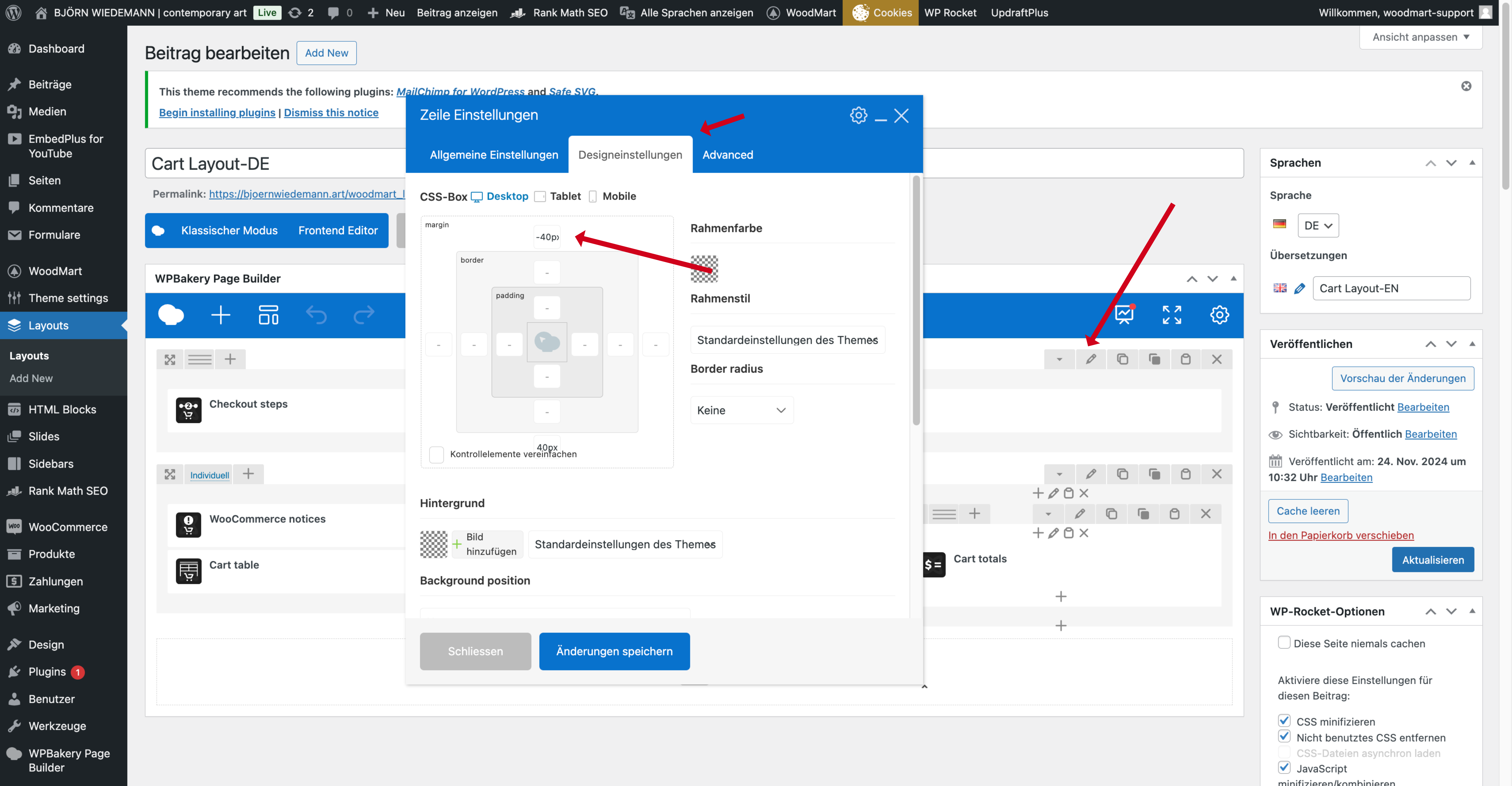The height and width of the screenshot is (786, 1512).
Task: Uncheck CSS minifizieren option
Action: click(x=1284, y=721)
